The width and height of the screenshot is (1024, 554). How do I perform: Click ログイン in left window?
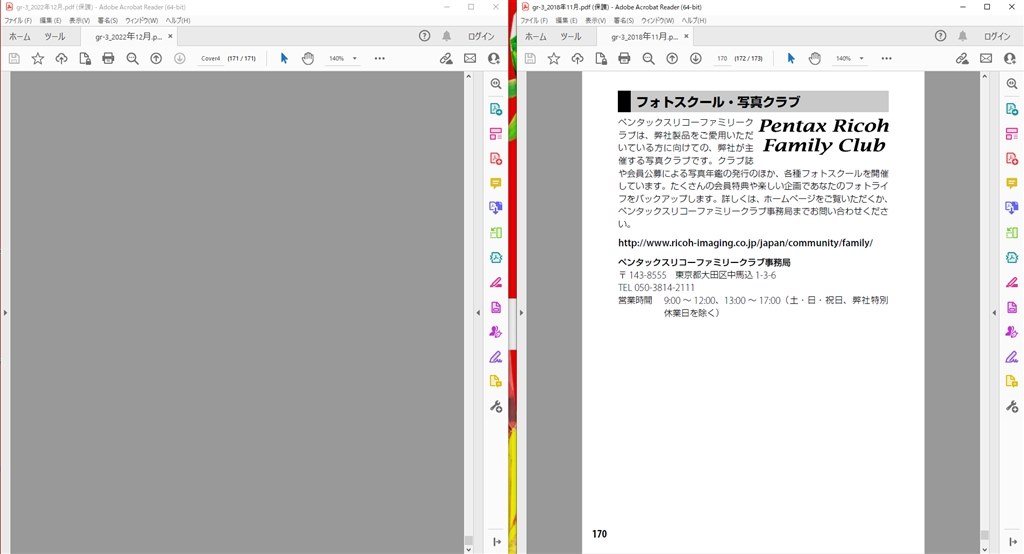[481, 37]
